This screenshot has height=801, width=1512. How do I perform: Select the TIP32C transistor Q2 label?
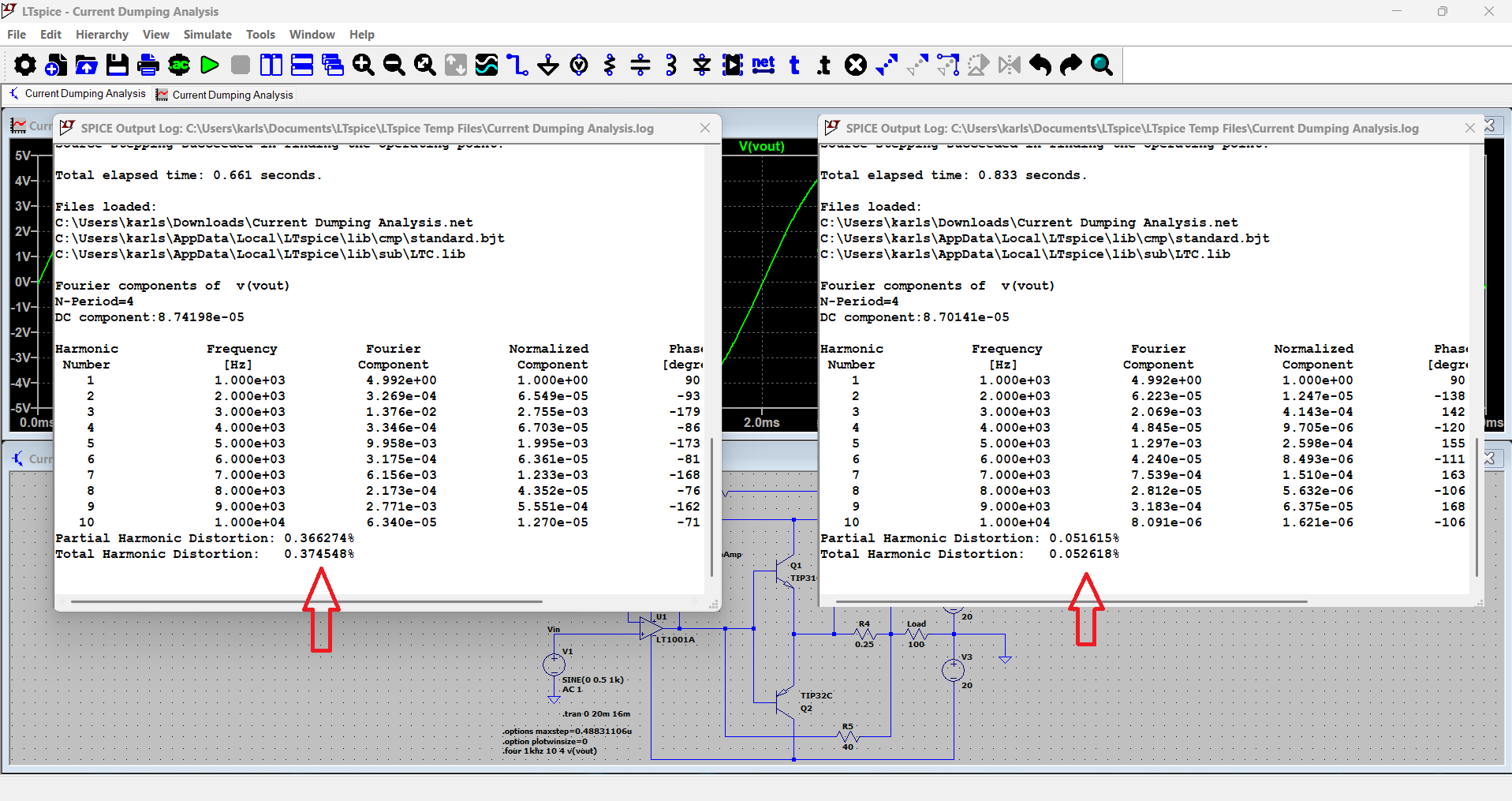816,696
